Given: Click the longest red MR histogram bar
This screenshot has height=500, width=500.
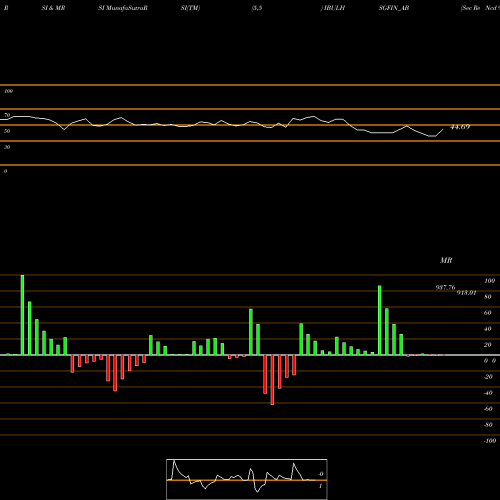Looking at the screenshot, I should (272, 380).
